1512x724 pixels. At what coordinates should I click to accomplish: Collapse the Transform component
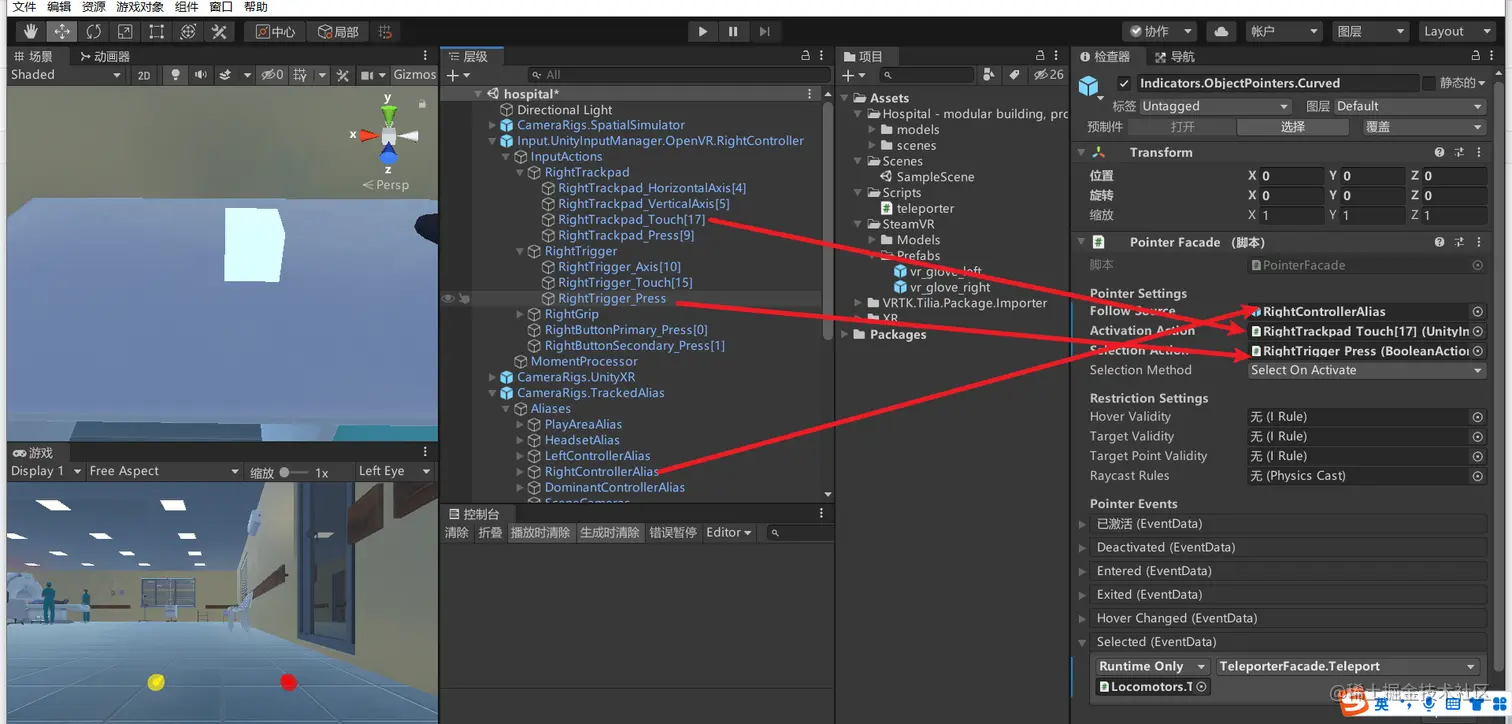(1081, 153)
